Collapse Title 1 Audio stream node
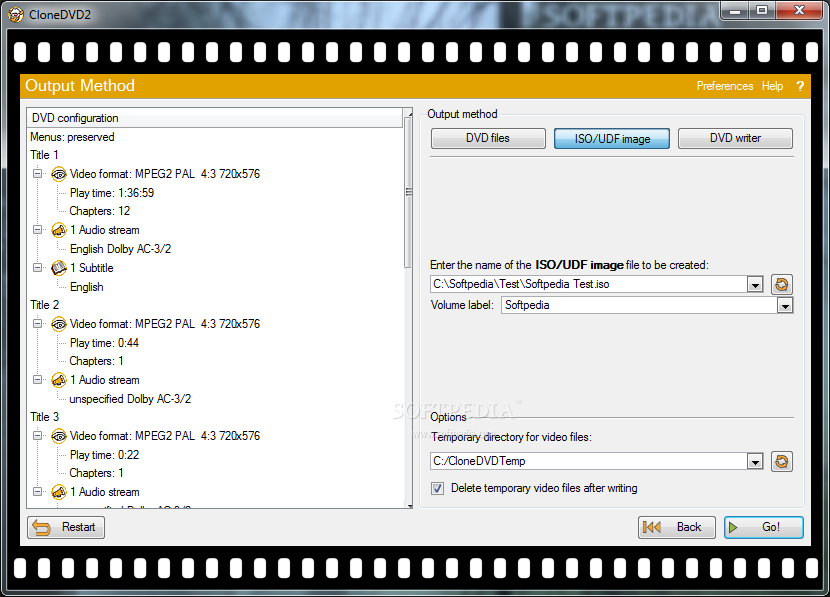 tap(37, 229)
